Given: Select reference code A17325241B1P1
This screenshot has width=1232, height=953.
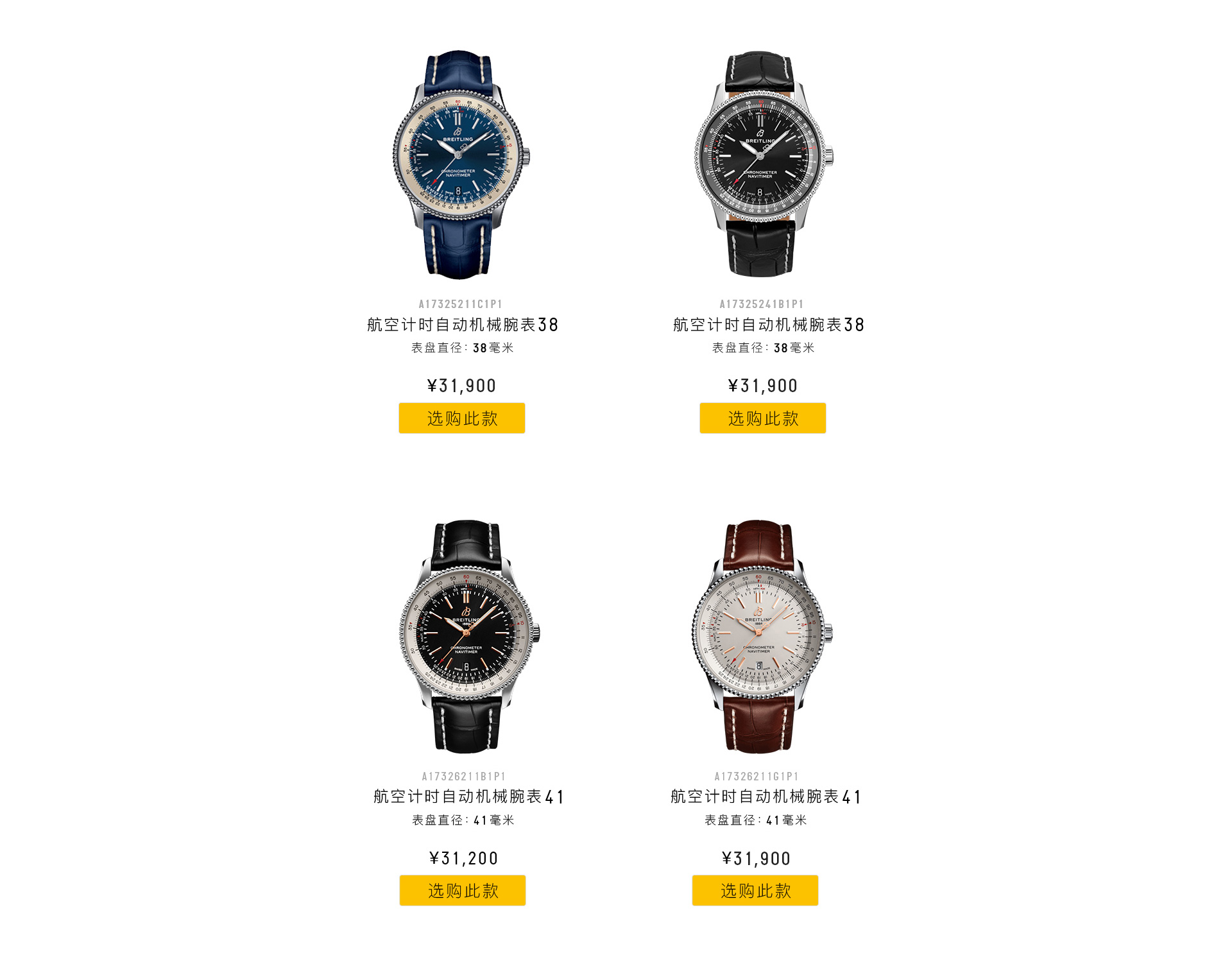Looking at the screenshot, I should (762, 304).
